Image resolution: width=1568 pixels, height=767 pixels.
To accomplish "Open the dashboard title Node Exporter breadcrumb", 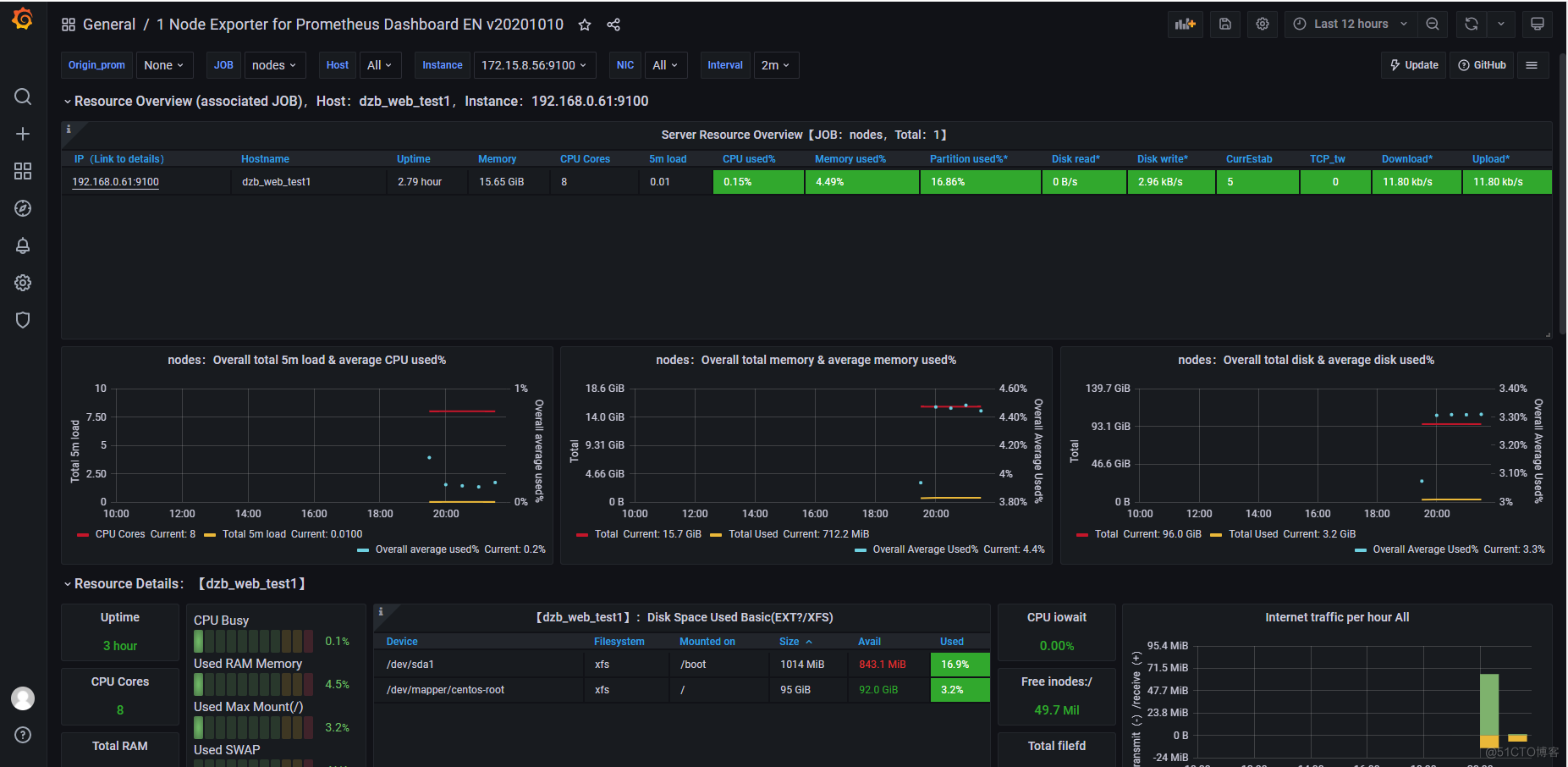I will [x=360, y=25].
